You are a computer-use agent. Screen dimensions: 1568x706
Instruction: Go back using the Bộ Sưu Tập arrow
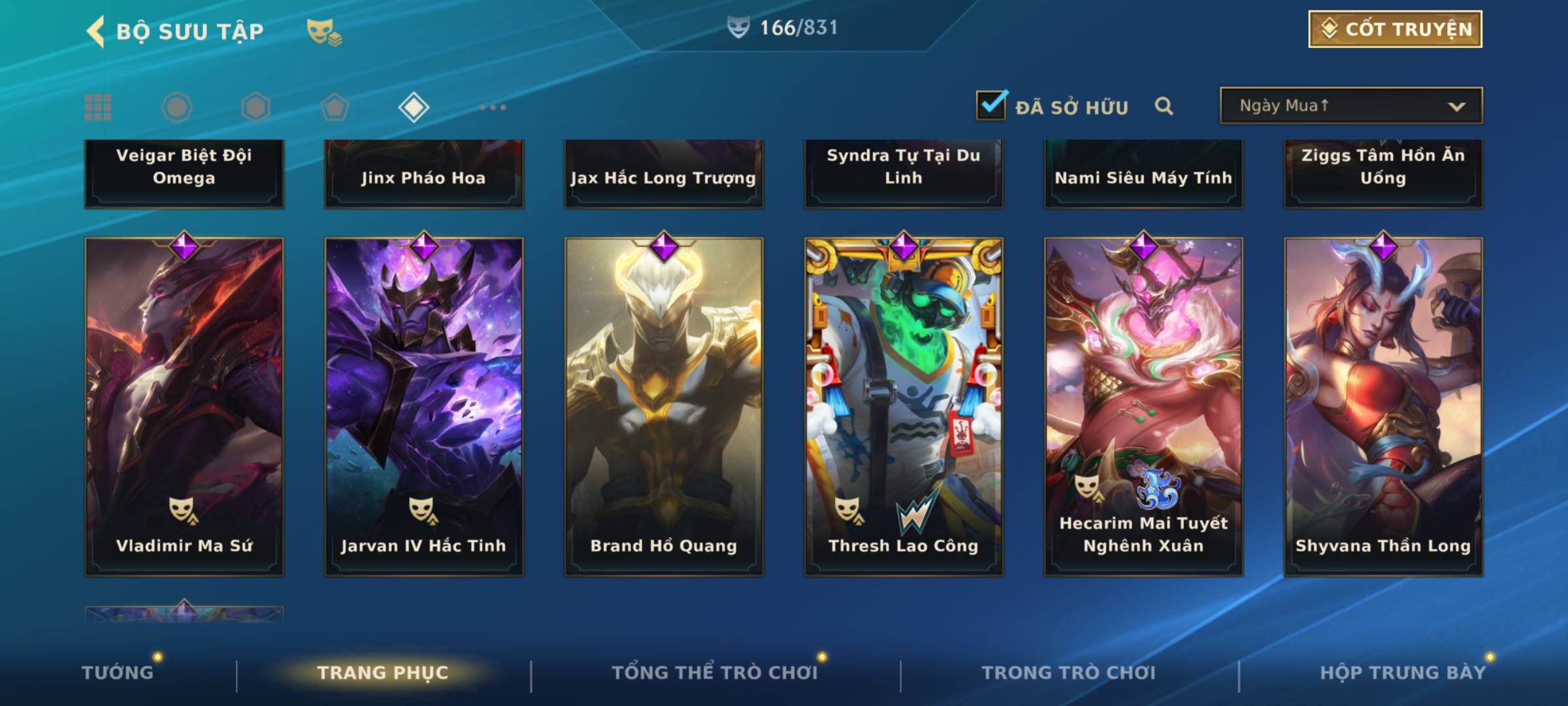pyautogui.click(x=95, y=31)
